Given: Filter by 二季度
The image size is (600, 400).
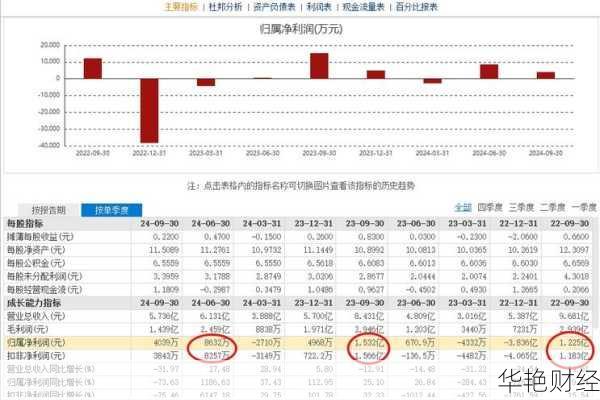Looking at the screenshot, I should [x=553, y=207].
